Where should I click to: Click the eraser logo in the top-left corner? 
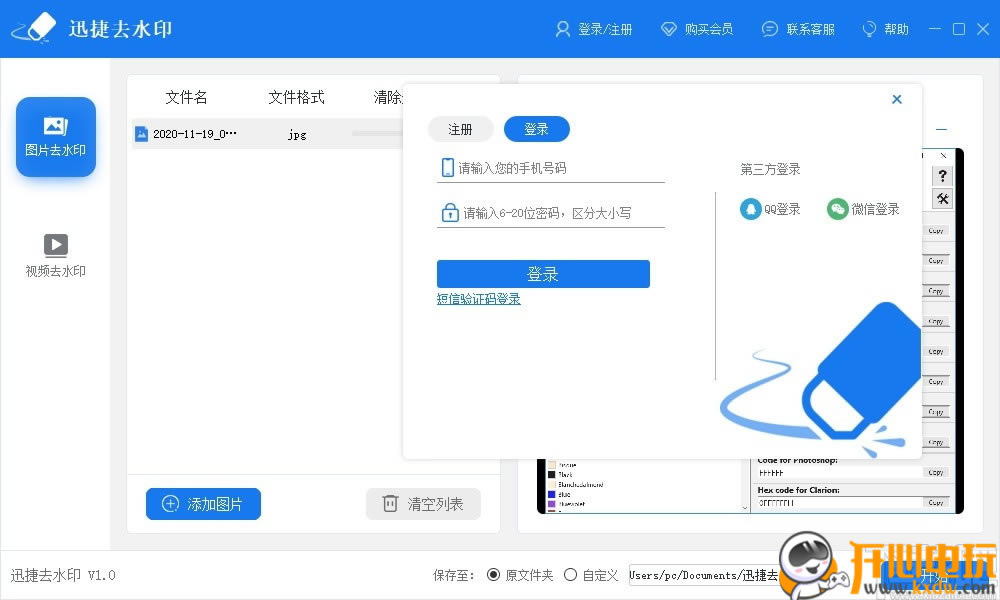tap(32, 28)
